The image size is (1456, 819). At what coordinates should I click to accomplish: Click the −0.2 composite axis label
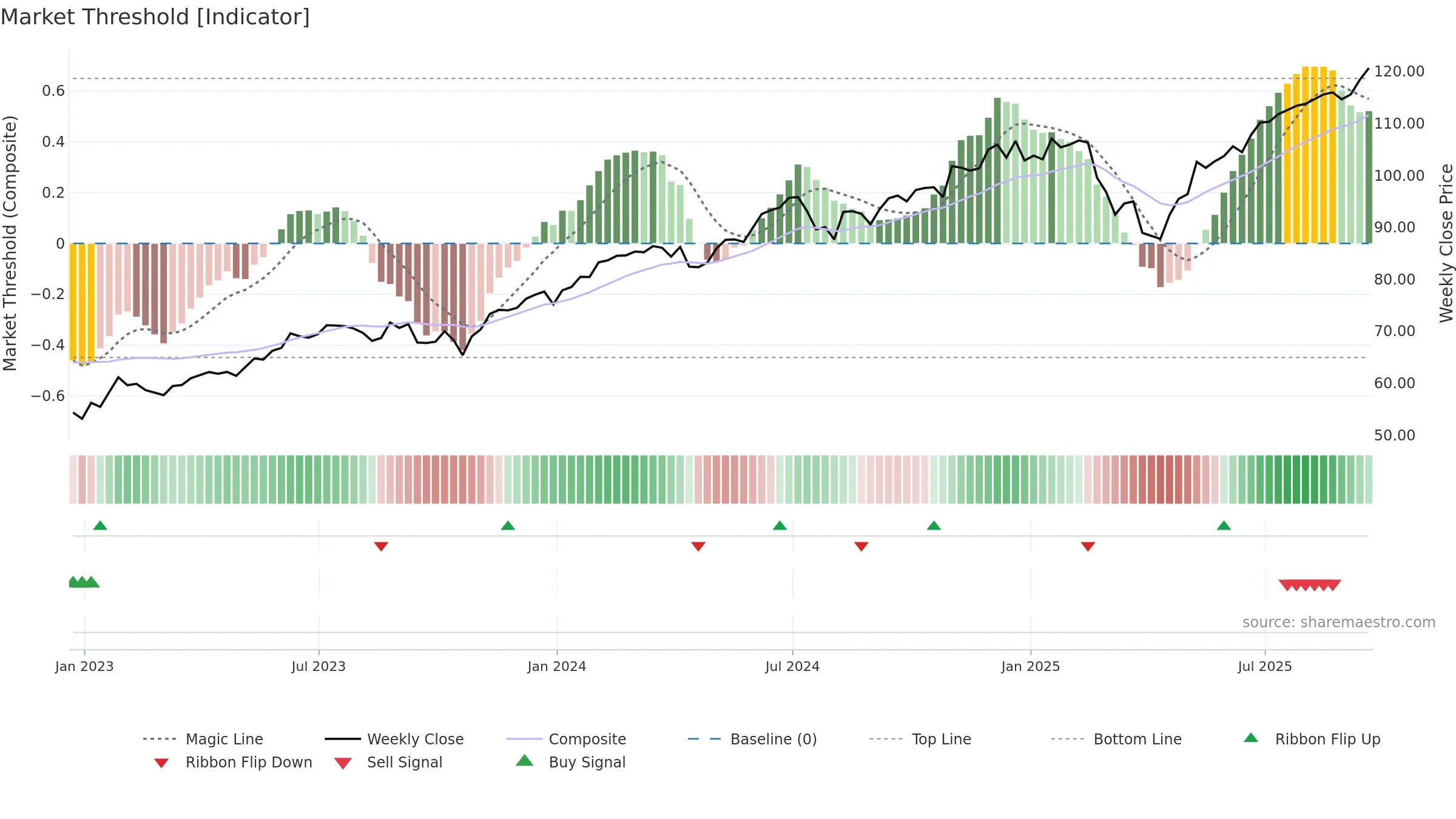[x=47, y=294]
